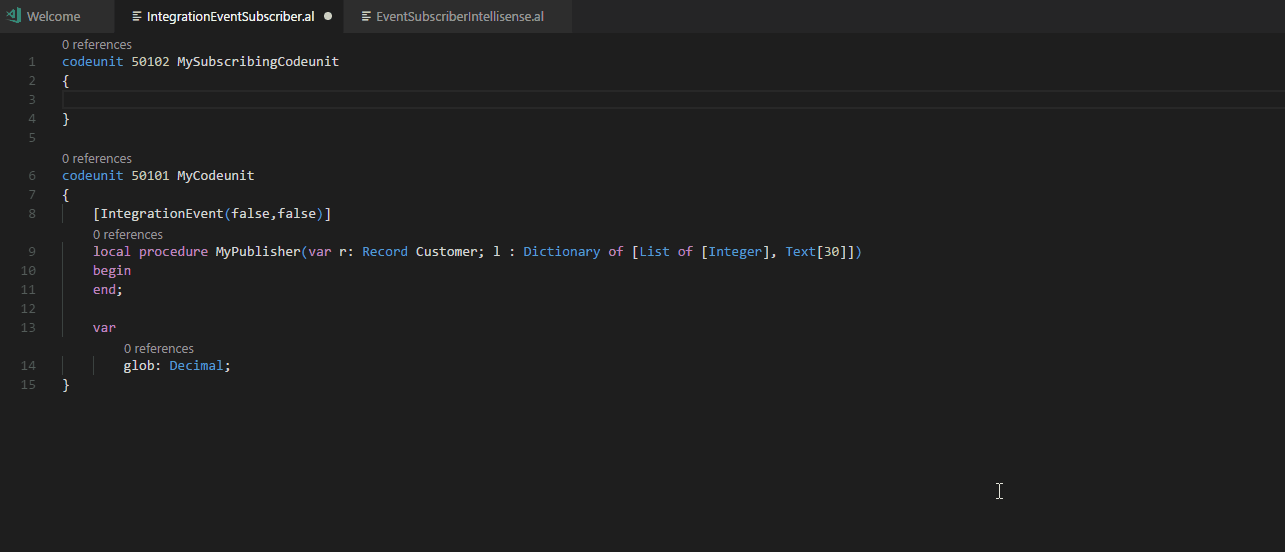
Task: Click the begin keyword on line 10
Action: point(112,271)
